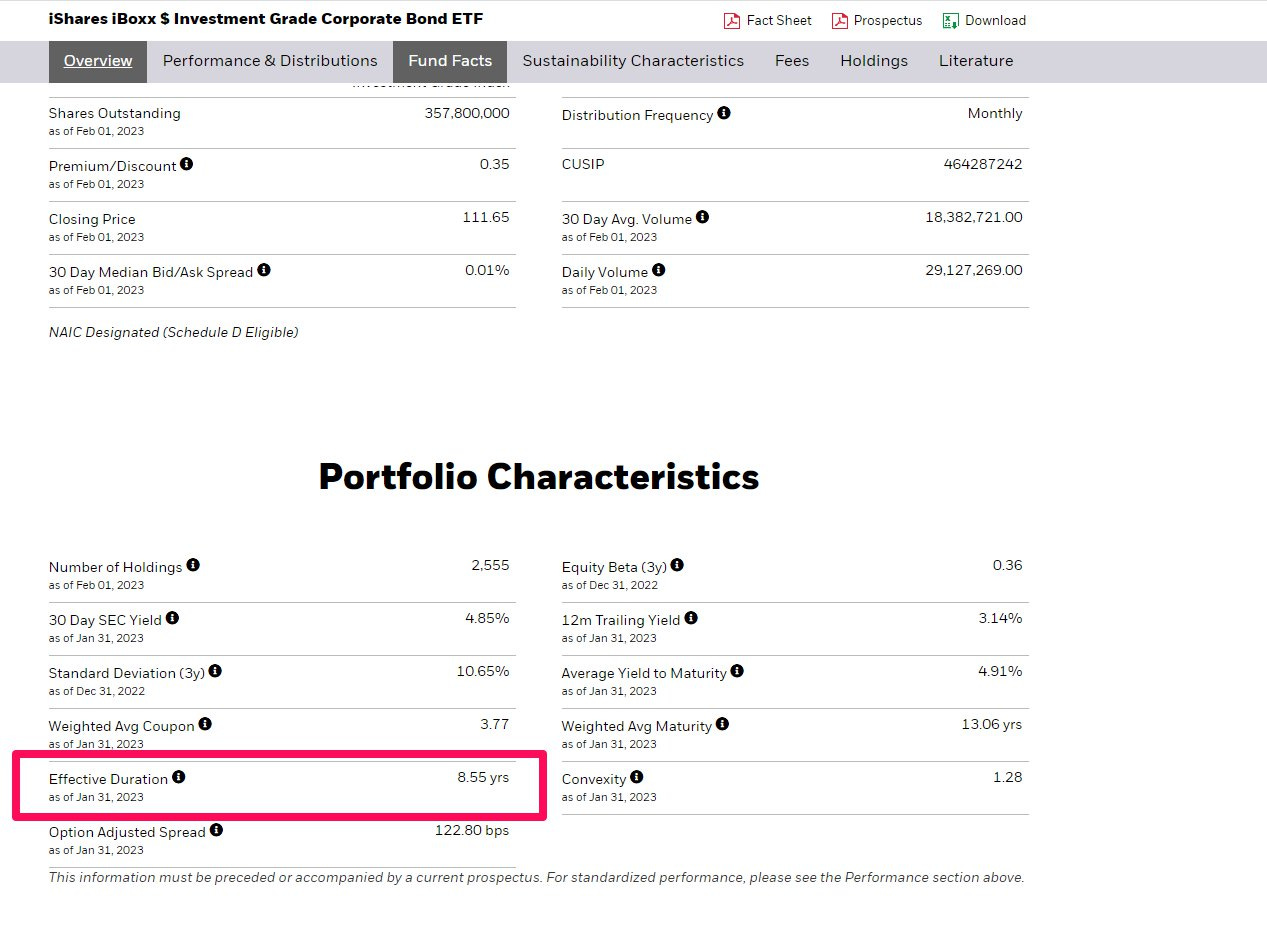
Task: Click the prospectus disclaimer text
Action: pyautogui.click(x=537, y=878)
